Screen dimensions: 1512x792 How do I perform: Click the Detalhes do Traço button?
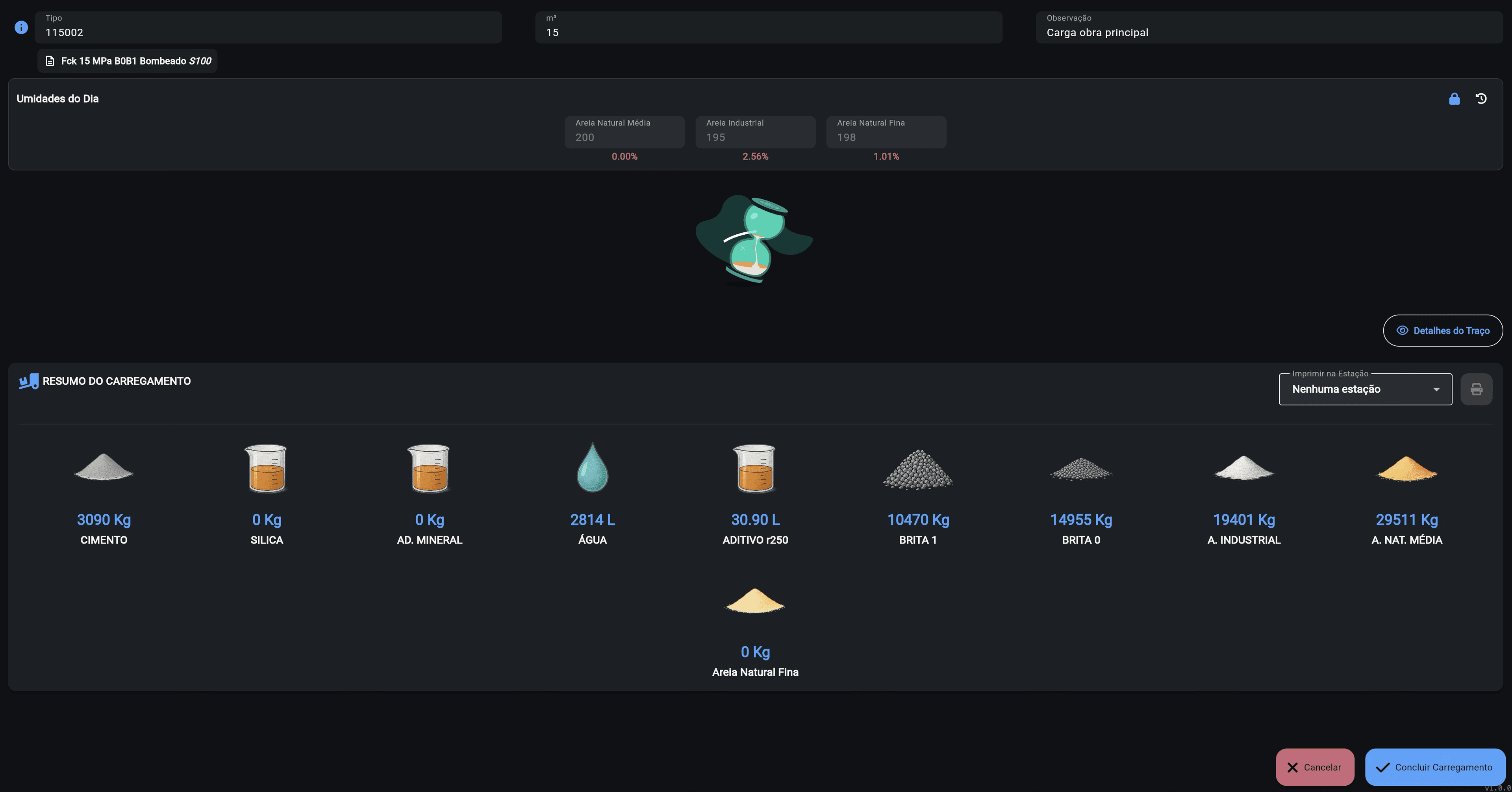[1443, 330]
